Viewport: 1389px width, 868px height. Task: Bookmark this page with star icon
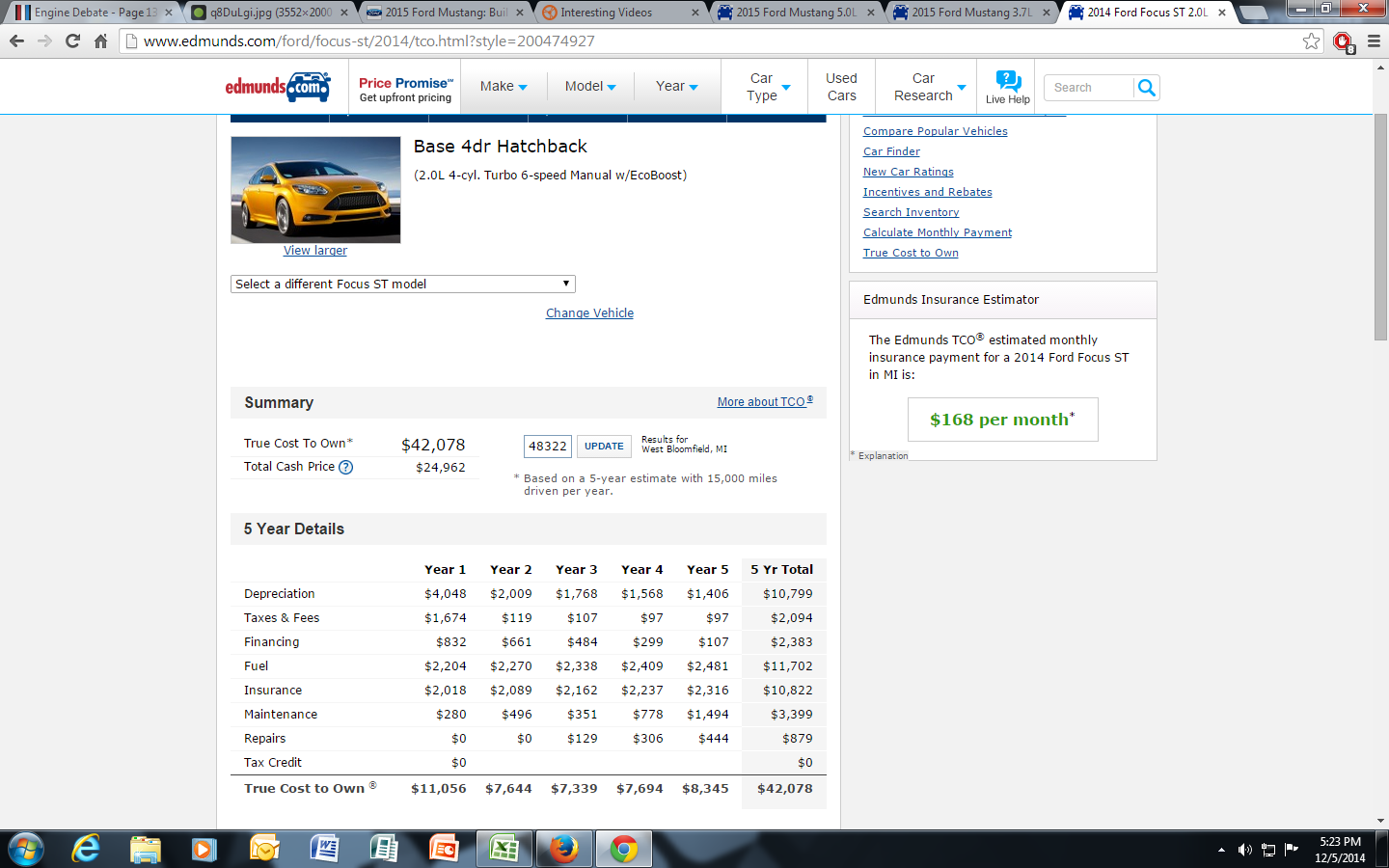click(x=1311, y=41)
